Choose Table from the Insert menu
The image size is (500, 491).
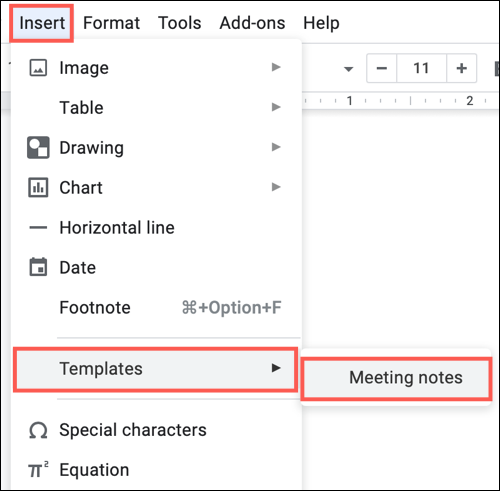click(x=156, y=108)
